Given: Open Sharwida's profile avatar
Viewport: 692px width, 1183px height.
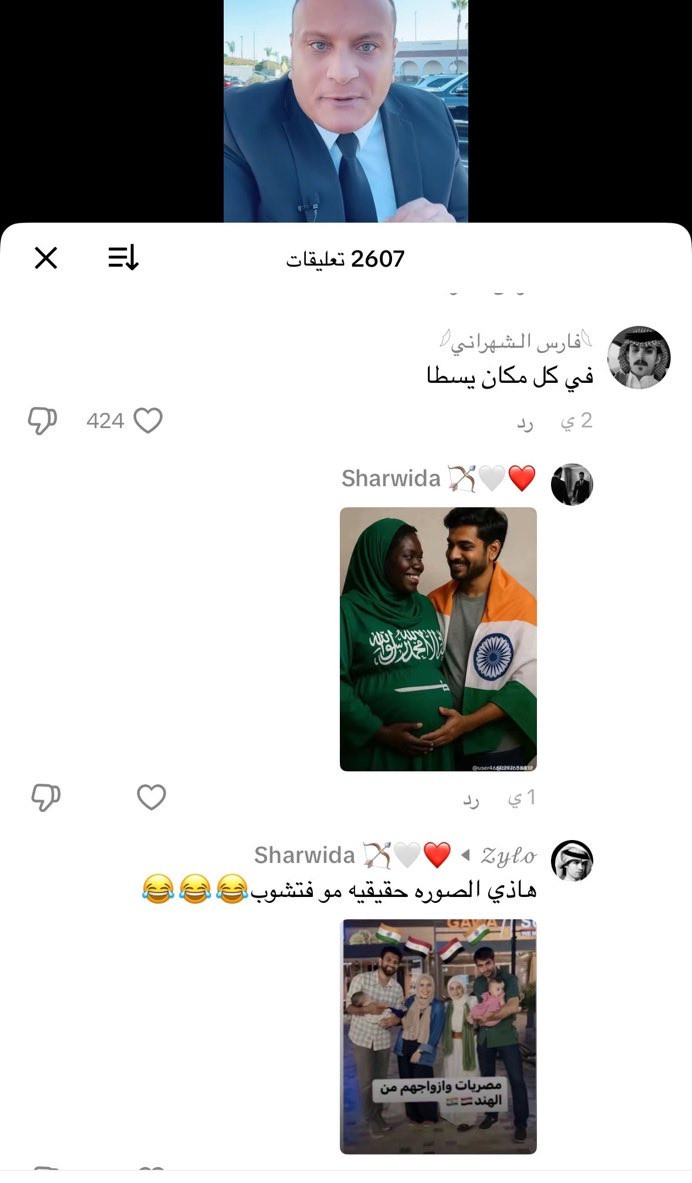Looking at the screenshot, I should point(572,484).
